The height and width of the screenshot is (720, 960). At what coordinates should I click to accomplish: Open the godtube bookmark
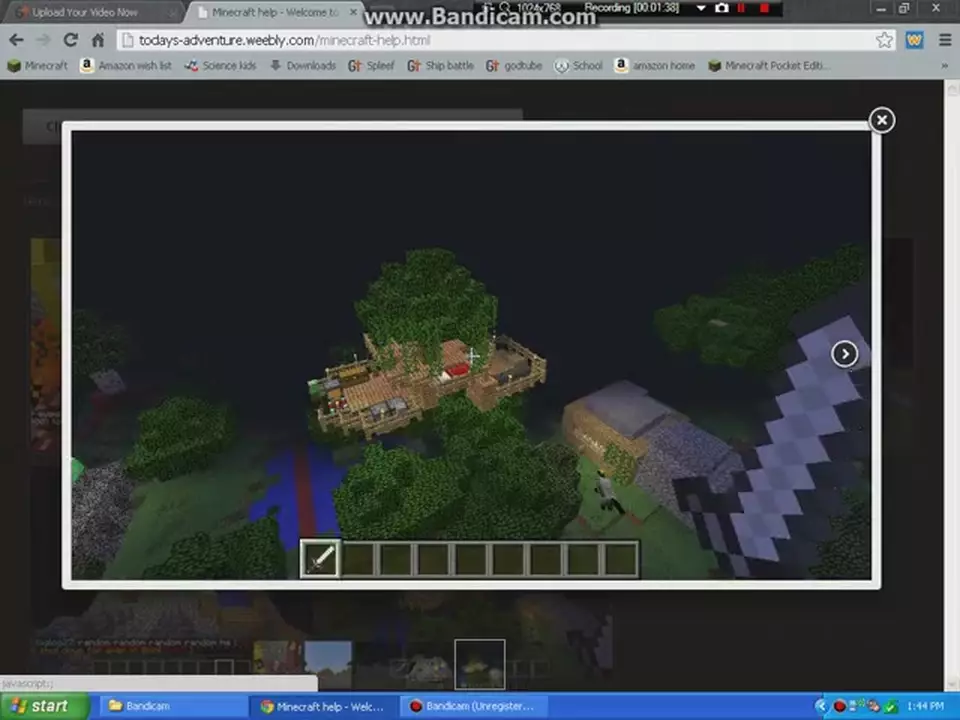514,66
